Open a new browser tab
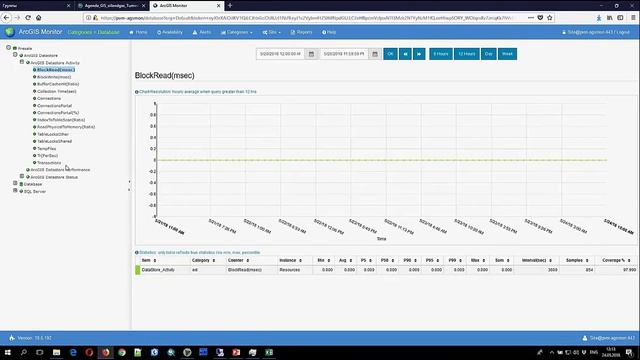Viewport: 640px width, 360px height. pyautogui.click(x=230, y=5)
